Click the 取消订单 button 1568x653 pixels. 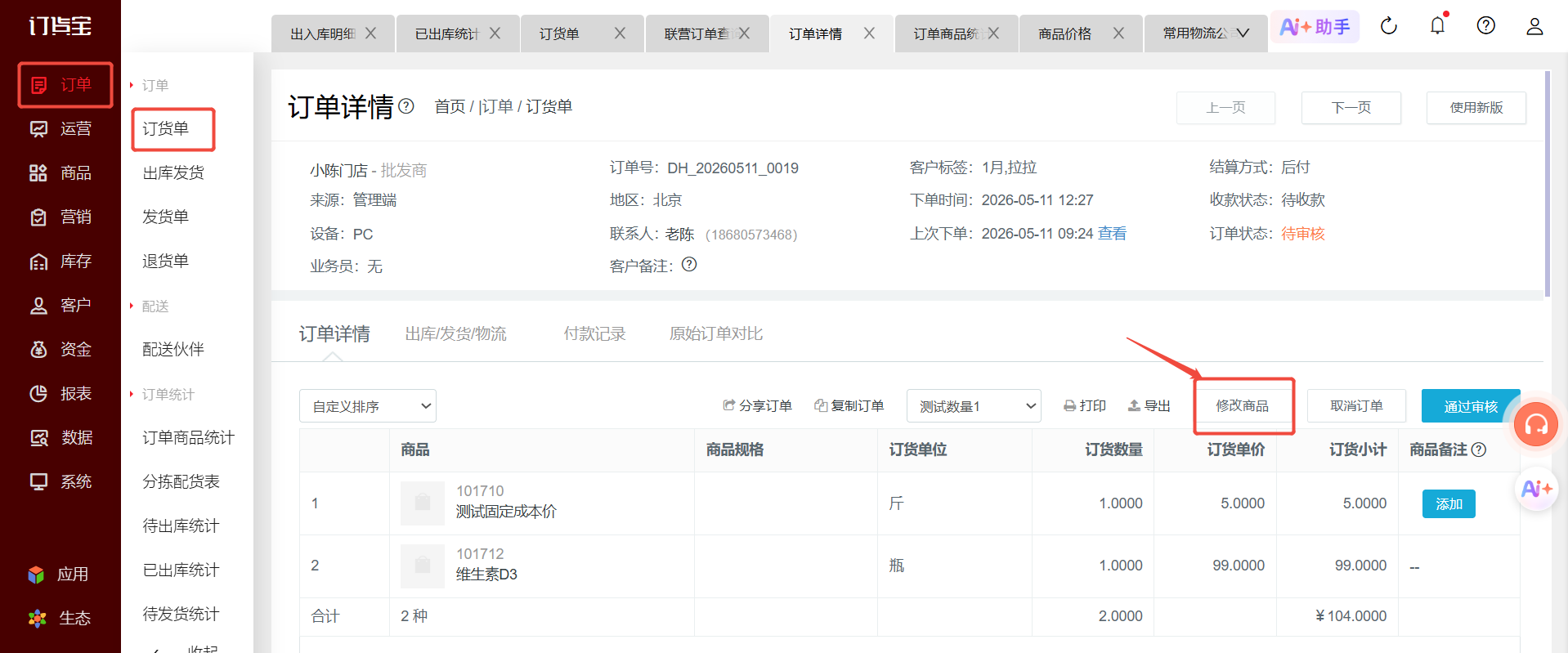click(x=1356, y=406)
